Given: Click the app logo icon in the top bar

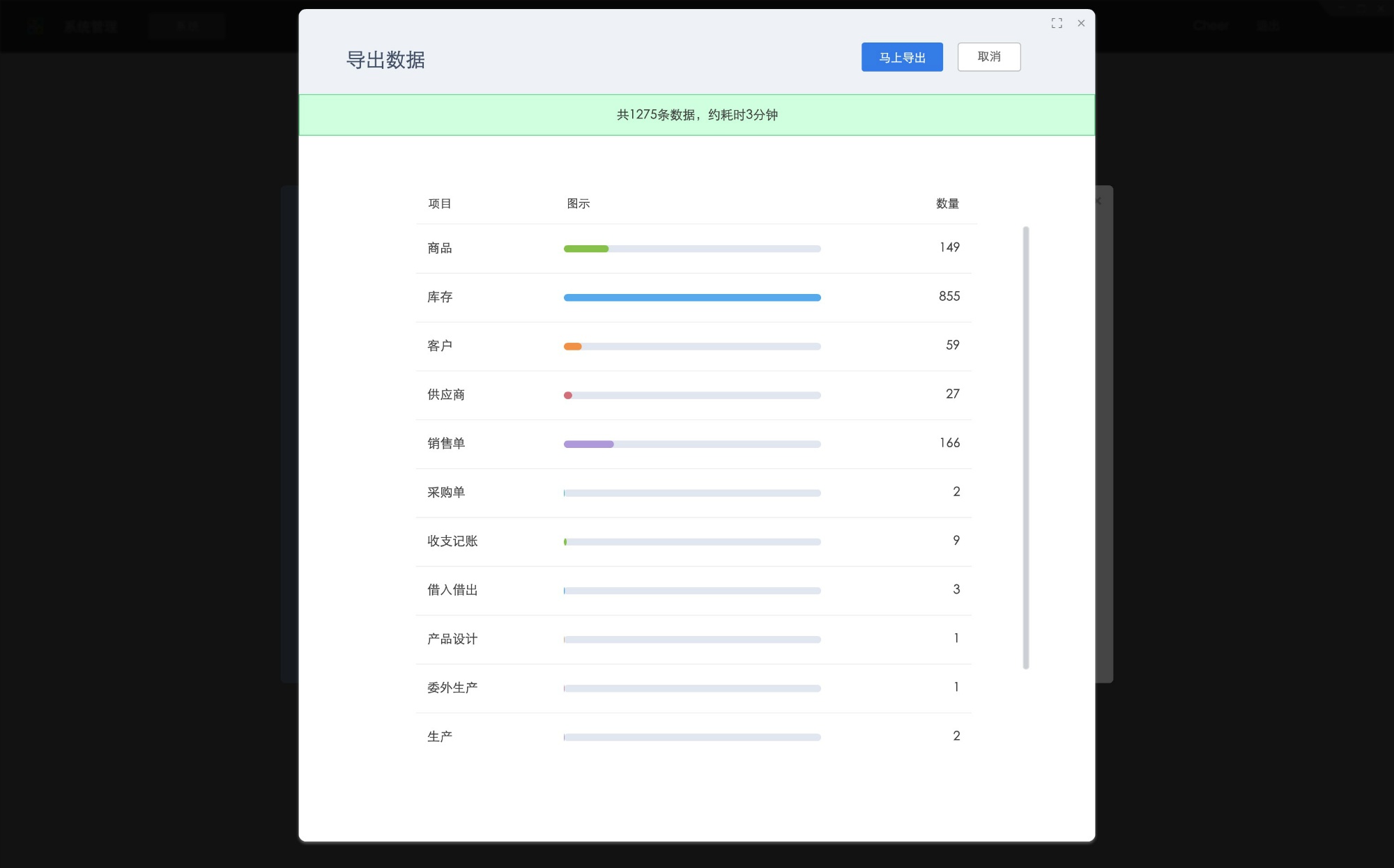Looking at the screenshot, I should 35,26.
